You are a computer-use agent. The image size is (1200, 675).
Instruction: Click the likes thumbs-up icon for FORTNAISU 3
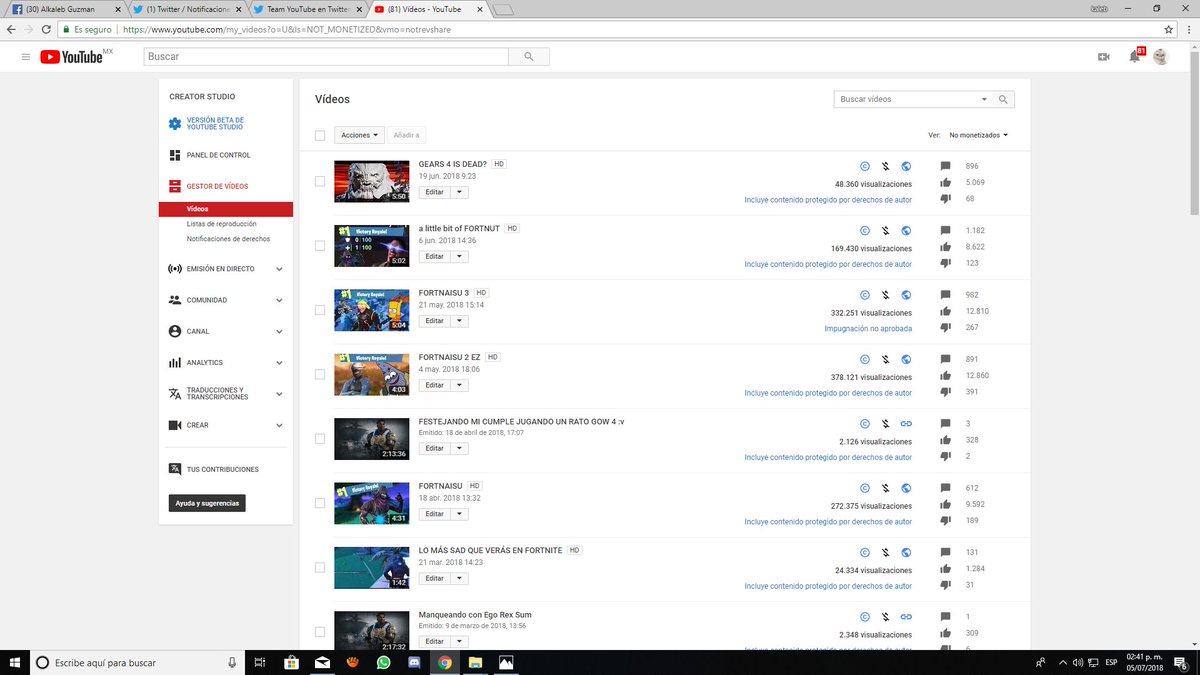click(x=945, y=311)
